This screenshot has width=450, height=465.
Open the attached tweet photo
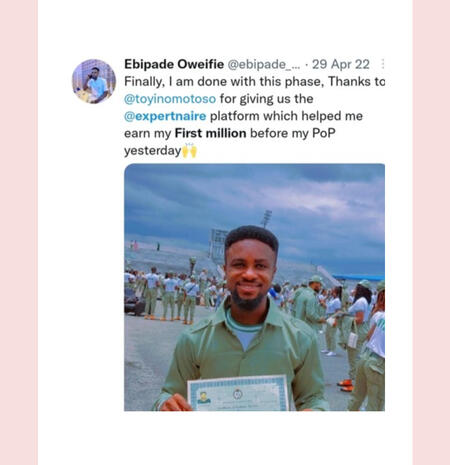(x=254, y=287)
